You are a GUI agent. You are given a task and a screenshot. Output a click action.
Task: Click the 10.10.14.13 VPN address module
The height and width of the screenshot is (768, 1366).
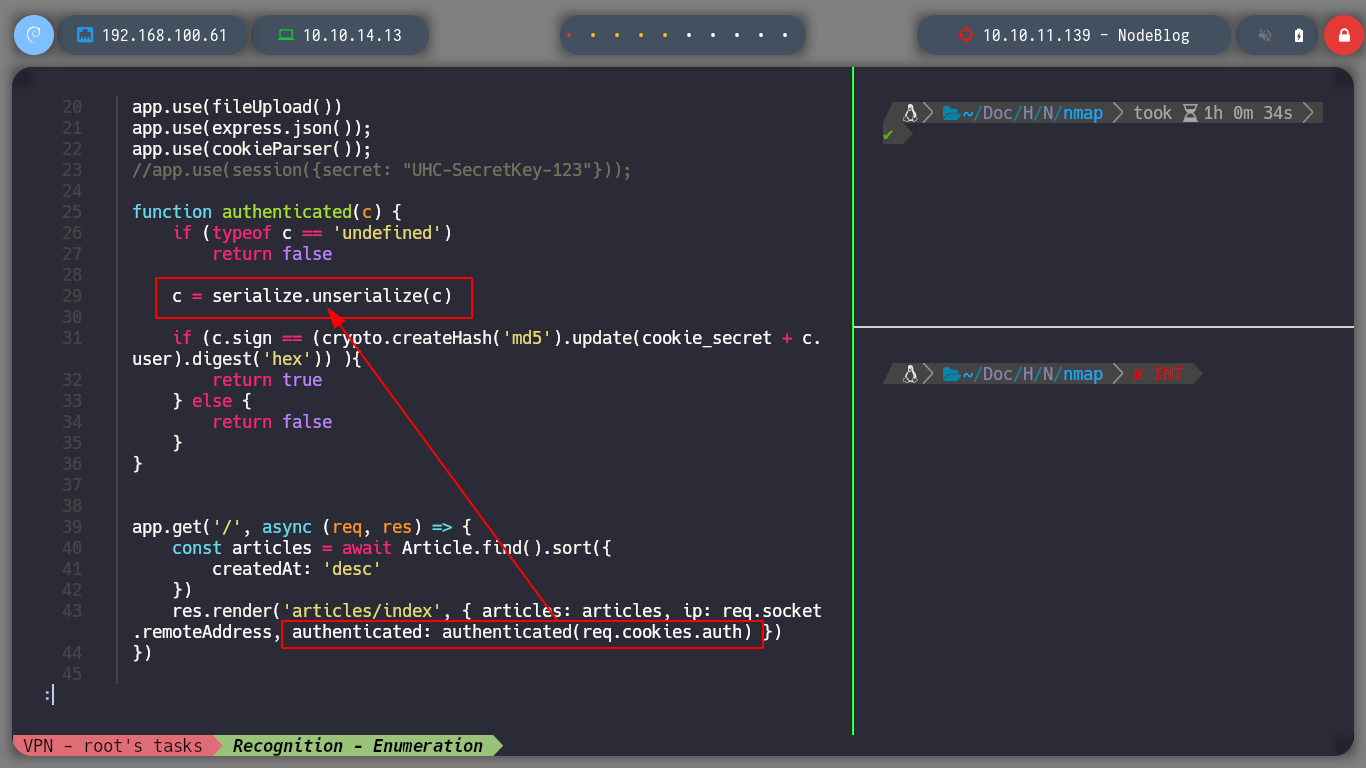point(340,35)
